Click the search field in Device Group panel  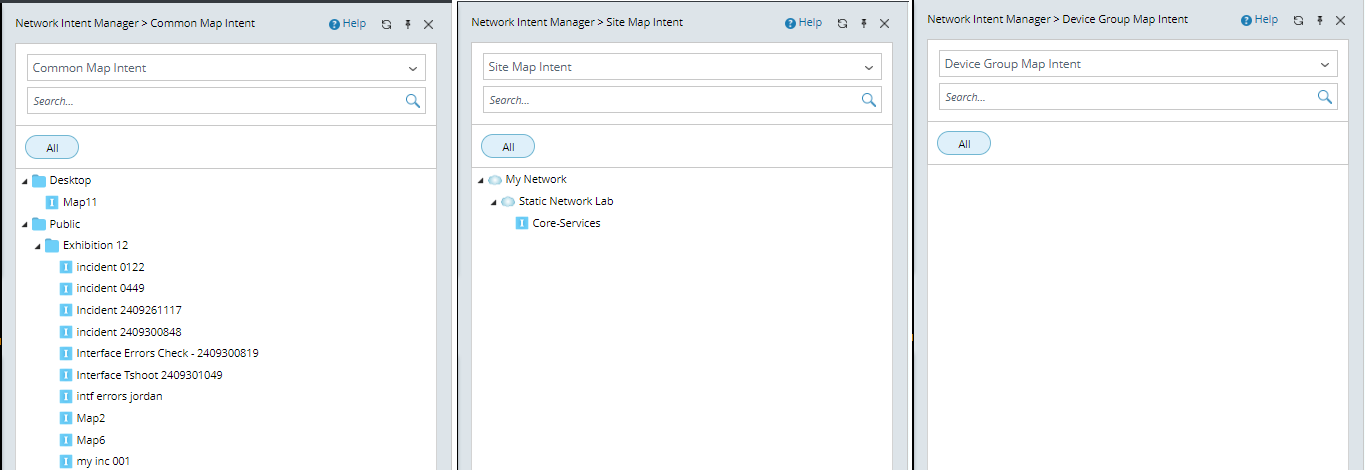1125,97
